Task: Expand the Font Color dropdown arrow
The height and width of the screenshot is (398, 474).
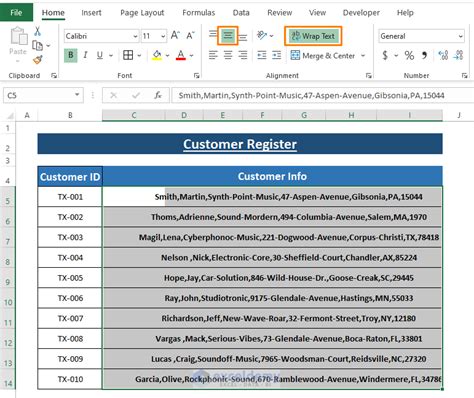Action: click(x=192, y=56)
